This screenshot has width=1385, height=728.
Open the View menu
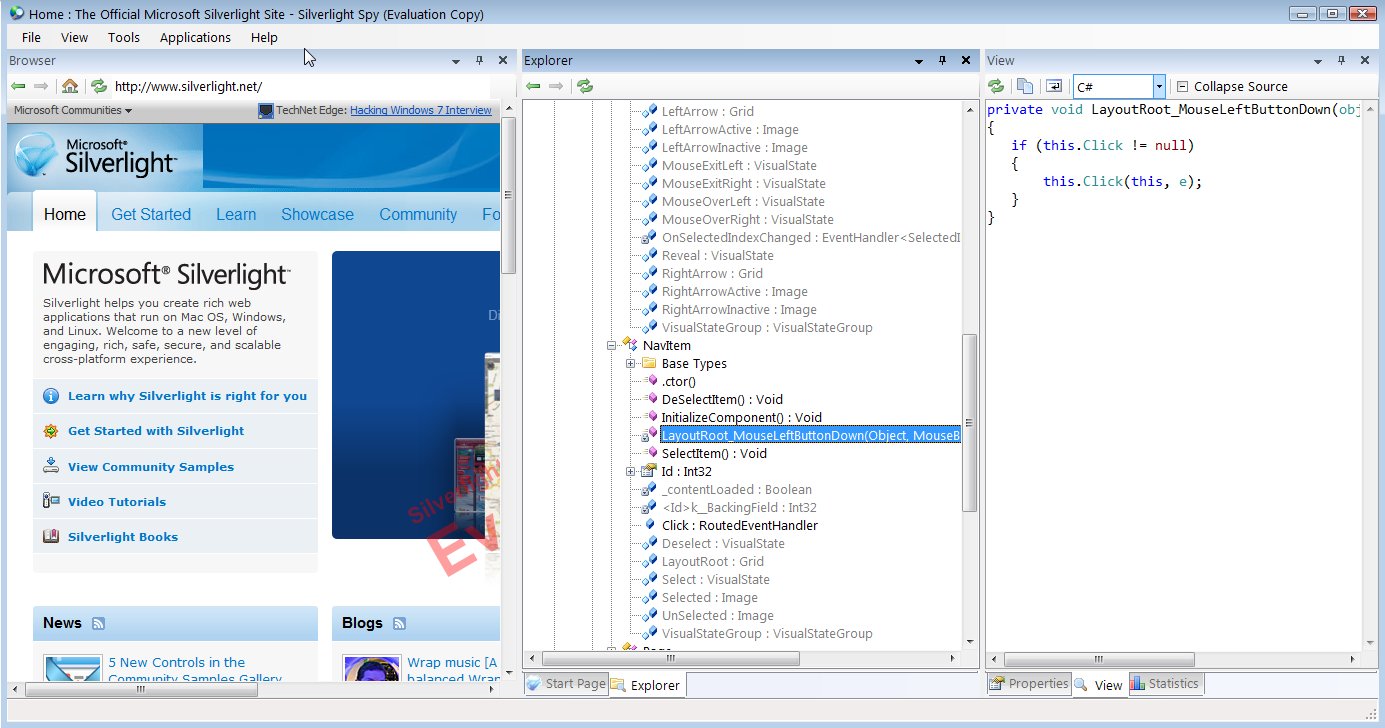(75, 37)
